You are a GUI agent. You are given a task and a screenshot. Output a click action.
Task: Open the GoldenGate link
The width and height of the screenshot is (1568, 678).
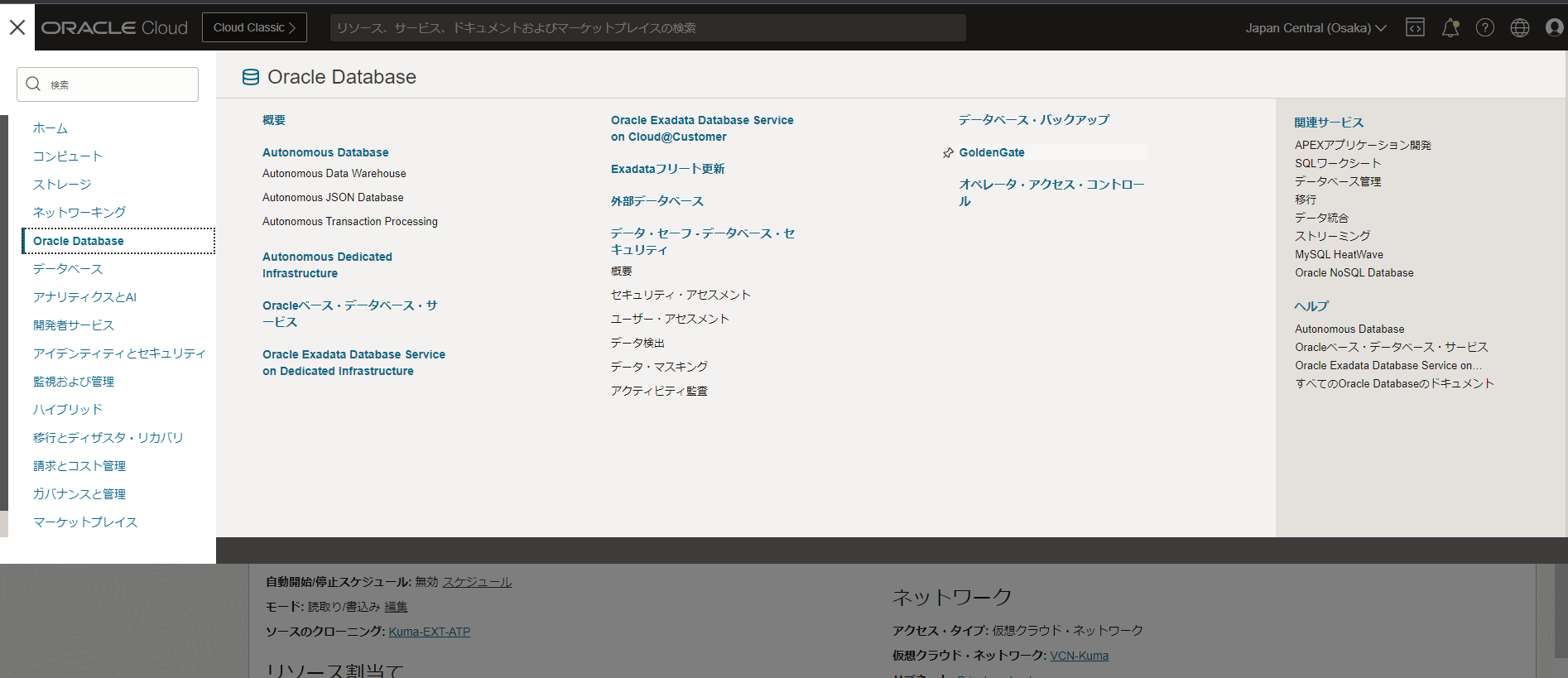(992, 152)
